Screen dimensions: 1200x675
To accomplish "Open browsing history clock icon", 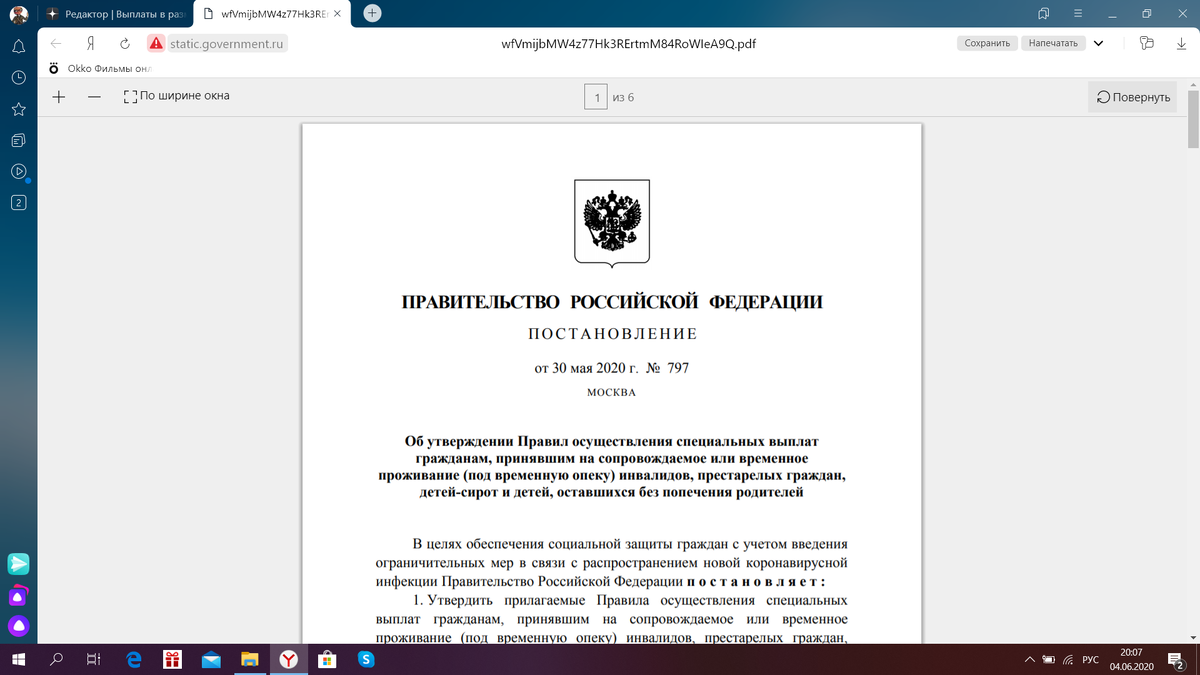I will click(18, 77).
